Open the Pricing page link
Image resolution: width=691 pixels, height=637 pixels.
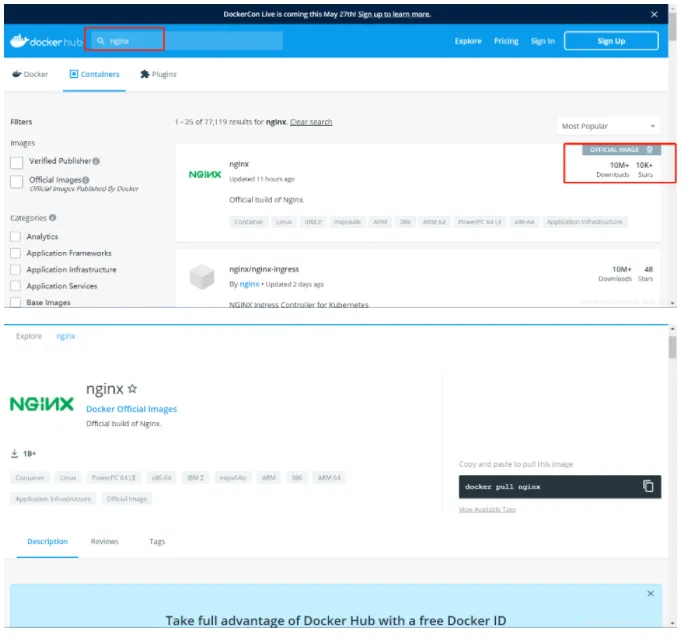[x=506, y=41]
